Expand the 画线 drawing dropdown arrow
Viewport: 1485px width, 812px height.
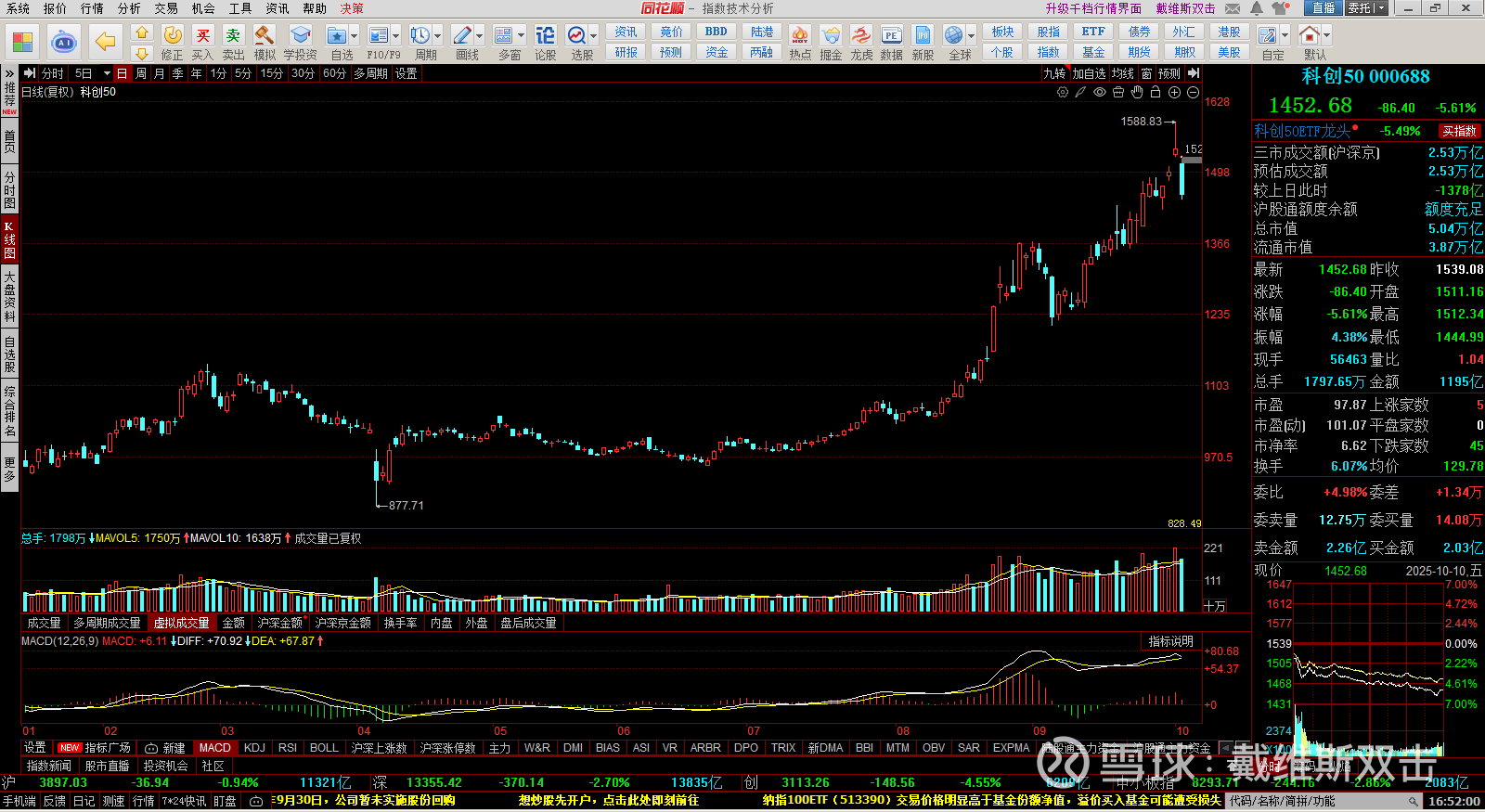(480, 36)
